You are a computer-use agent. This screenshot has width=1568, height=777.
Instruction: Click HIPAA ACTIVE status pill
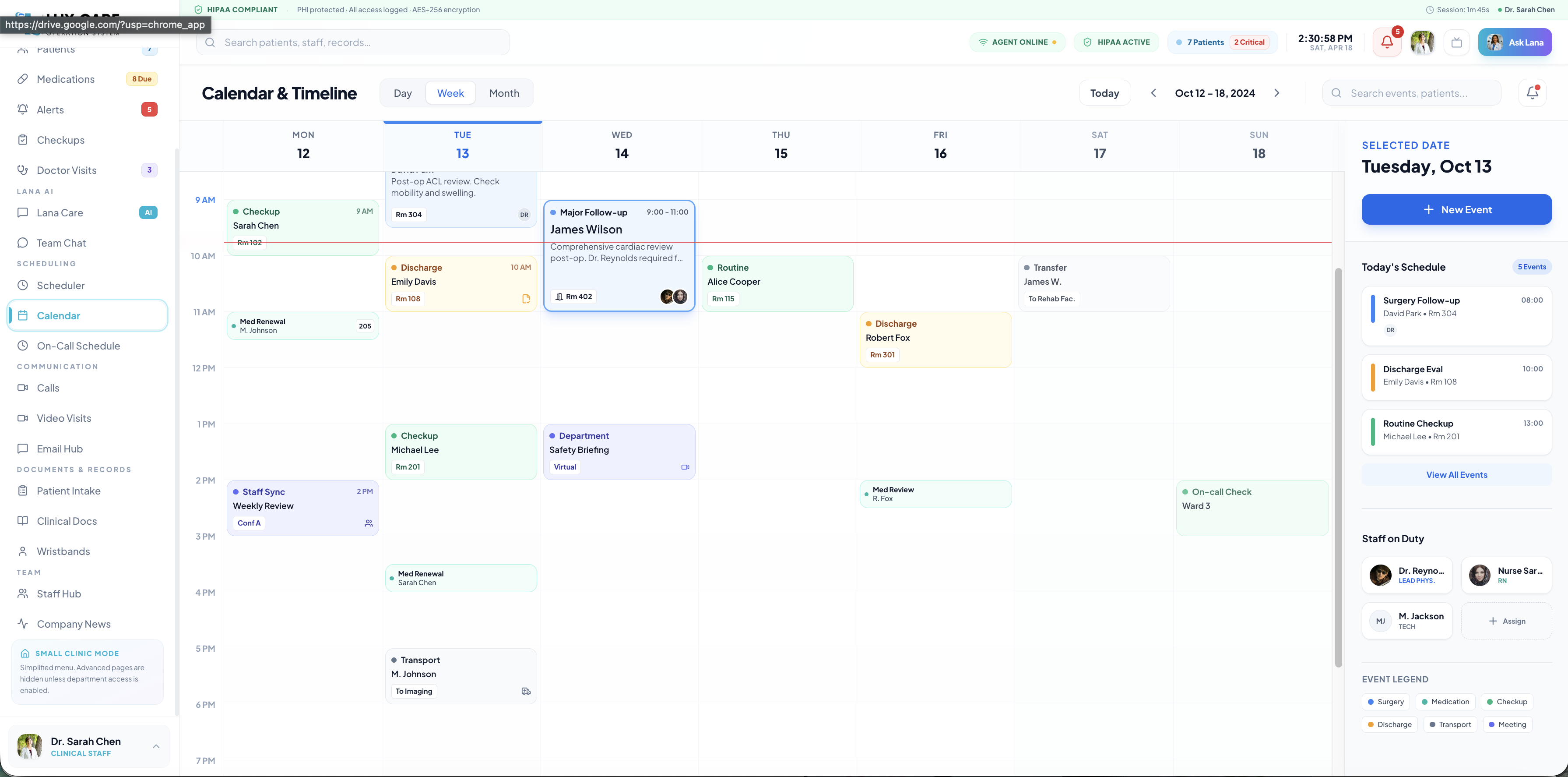coord(1116,42)
